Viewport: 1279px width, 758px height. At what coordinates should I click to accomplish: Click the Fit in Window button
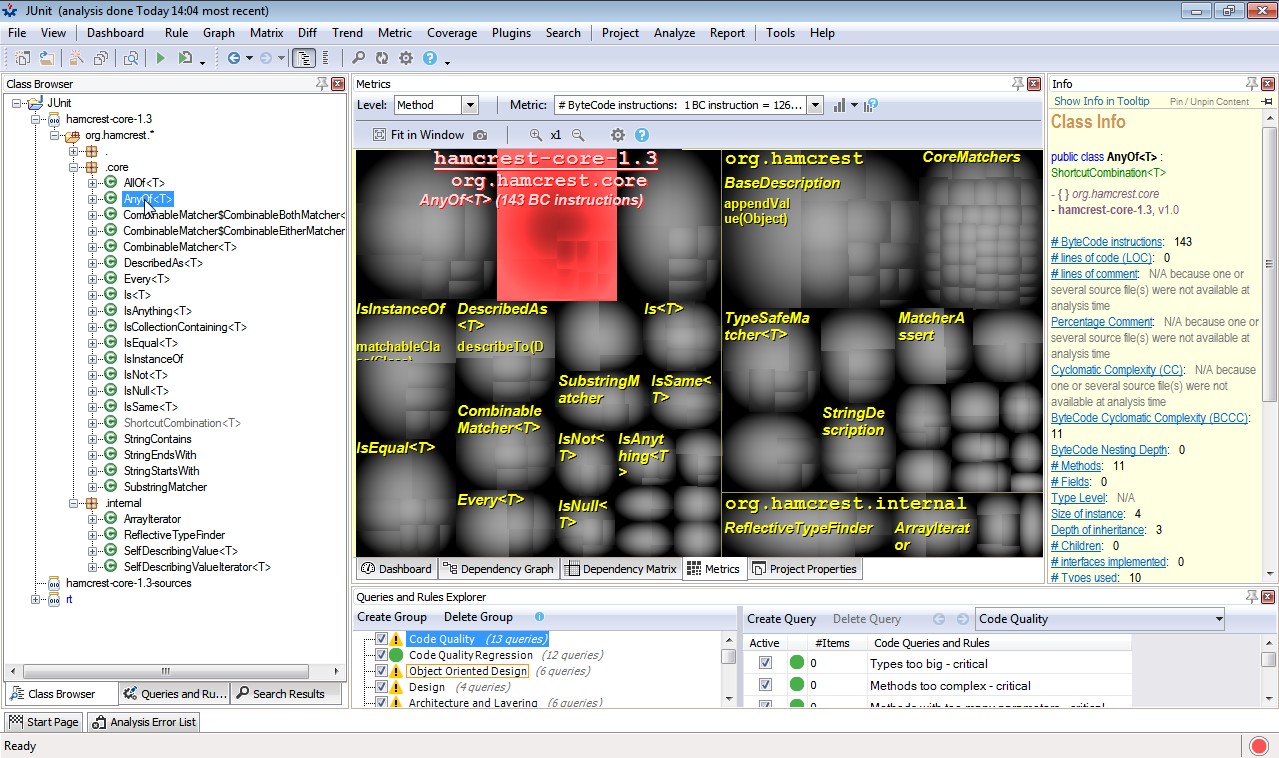418,135
